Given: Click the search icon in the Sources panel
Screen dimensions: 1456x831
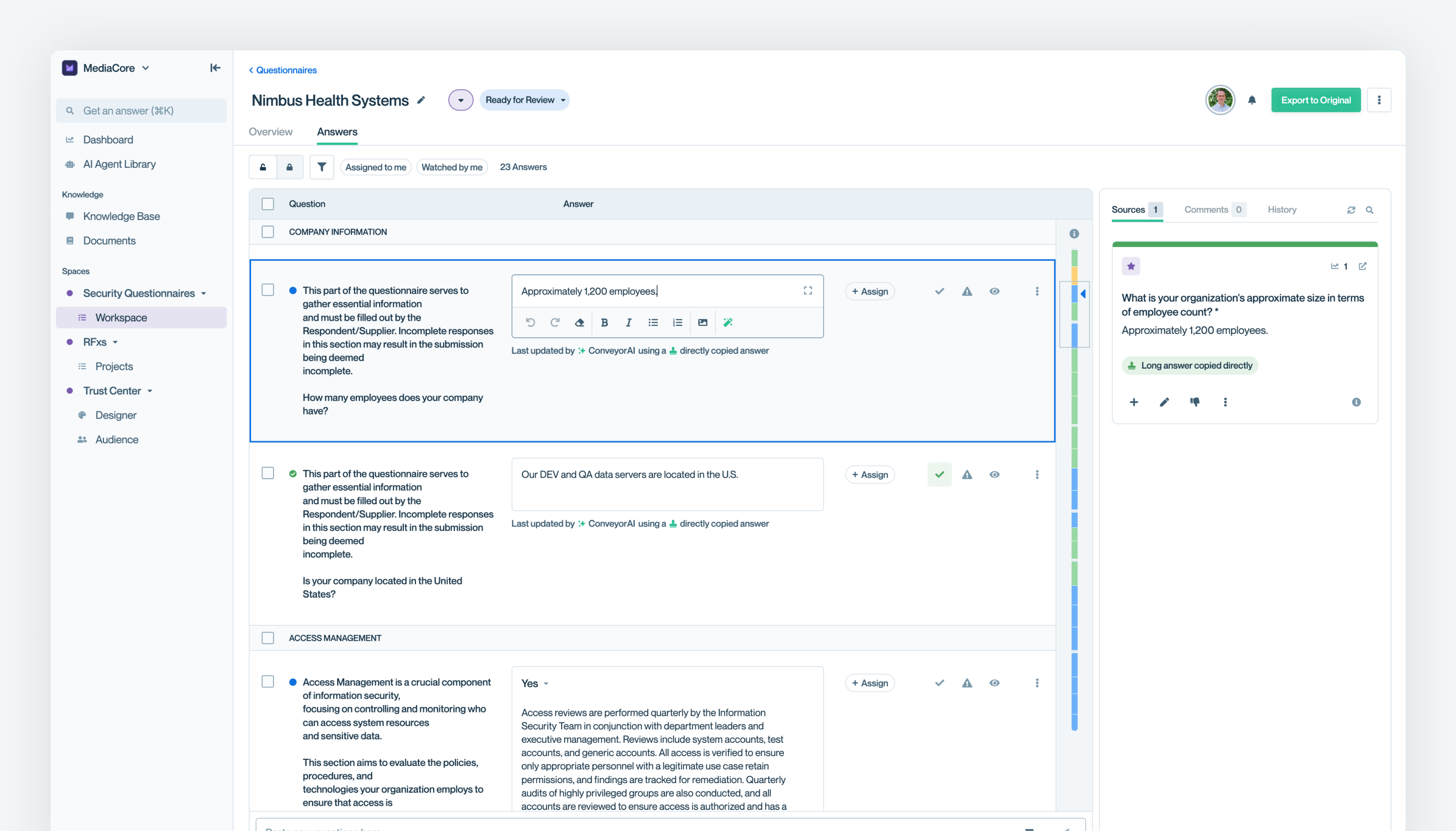Looking at the screenshot, I should (x=1371, y=209).
